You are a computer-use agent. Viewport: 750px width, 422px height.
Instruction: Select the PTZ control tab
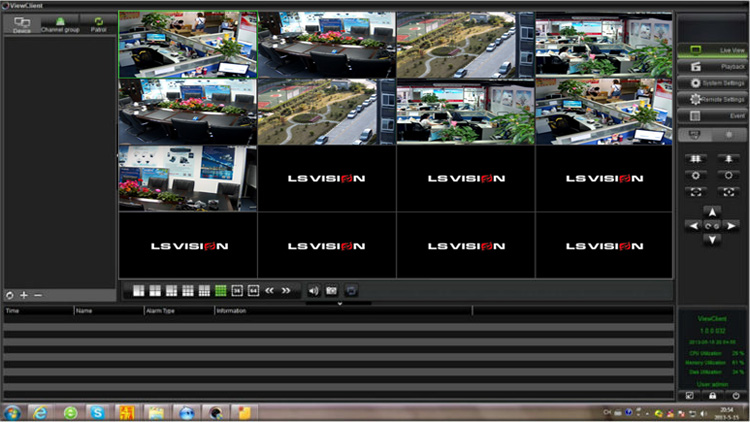pyautogui.click(x=695, y=135)
